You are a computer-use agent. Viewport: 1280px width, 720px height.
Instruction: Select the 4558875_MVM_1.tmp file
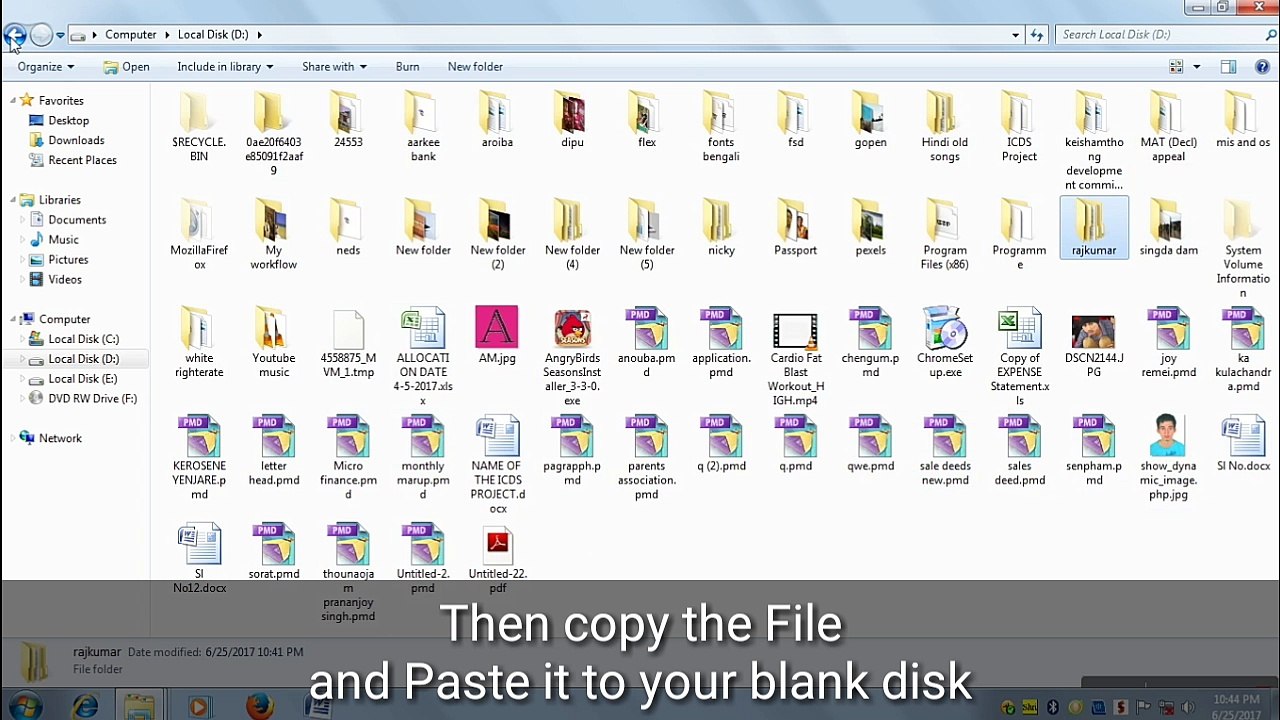[x=348, y=342]
